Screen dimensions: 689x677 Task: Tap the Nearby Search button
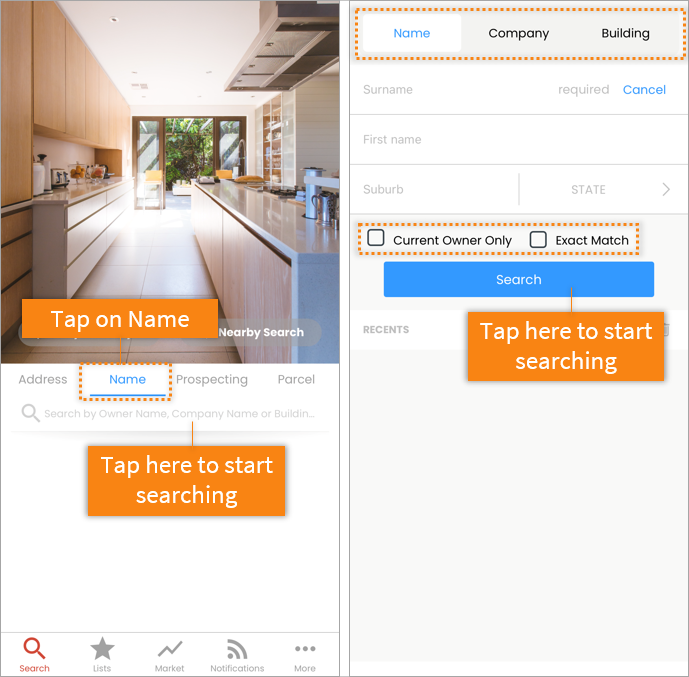pyautogui.click(x=261, y=332)
